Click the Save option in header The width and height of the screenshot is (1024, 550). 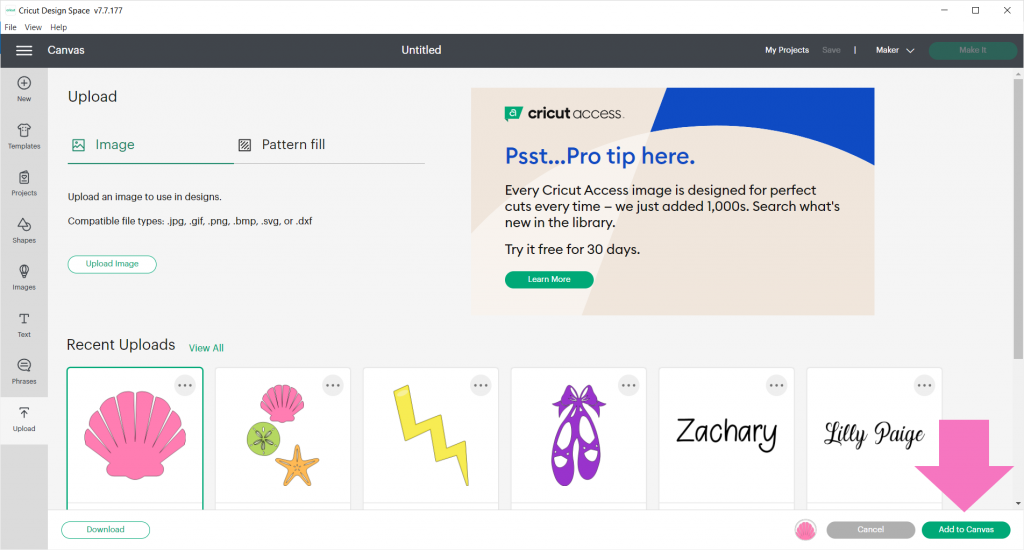831,50
